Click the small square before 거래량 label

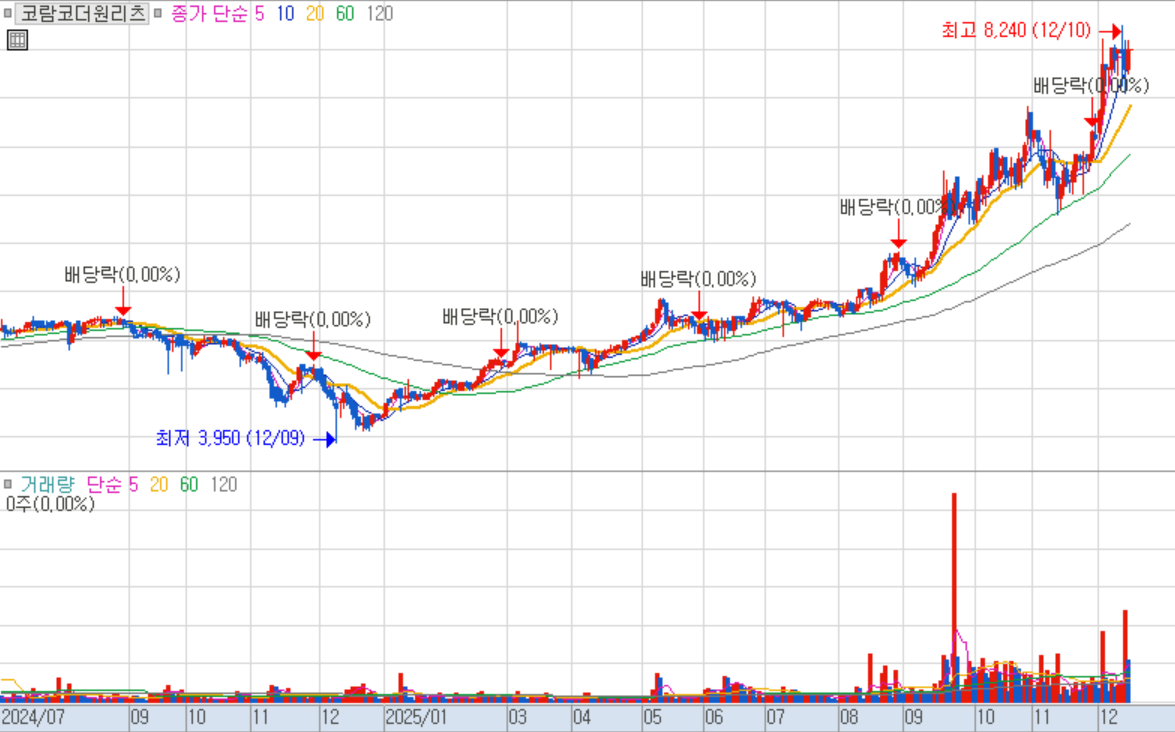pyautogui.click(x=9, y=485)
